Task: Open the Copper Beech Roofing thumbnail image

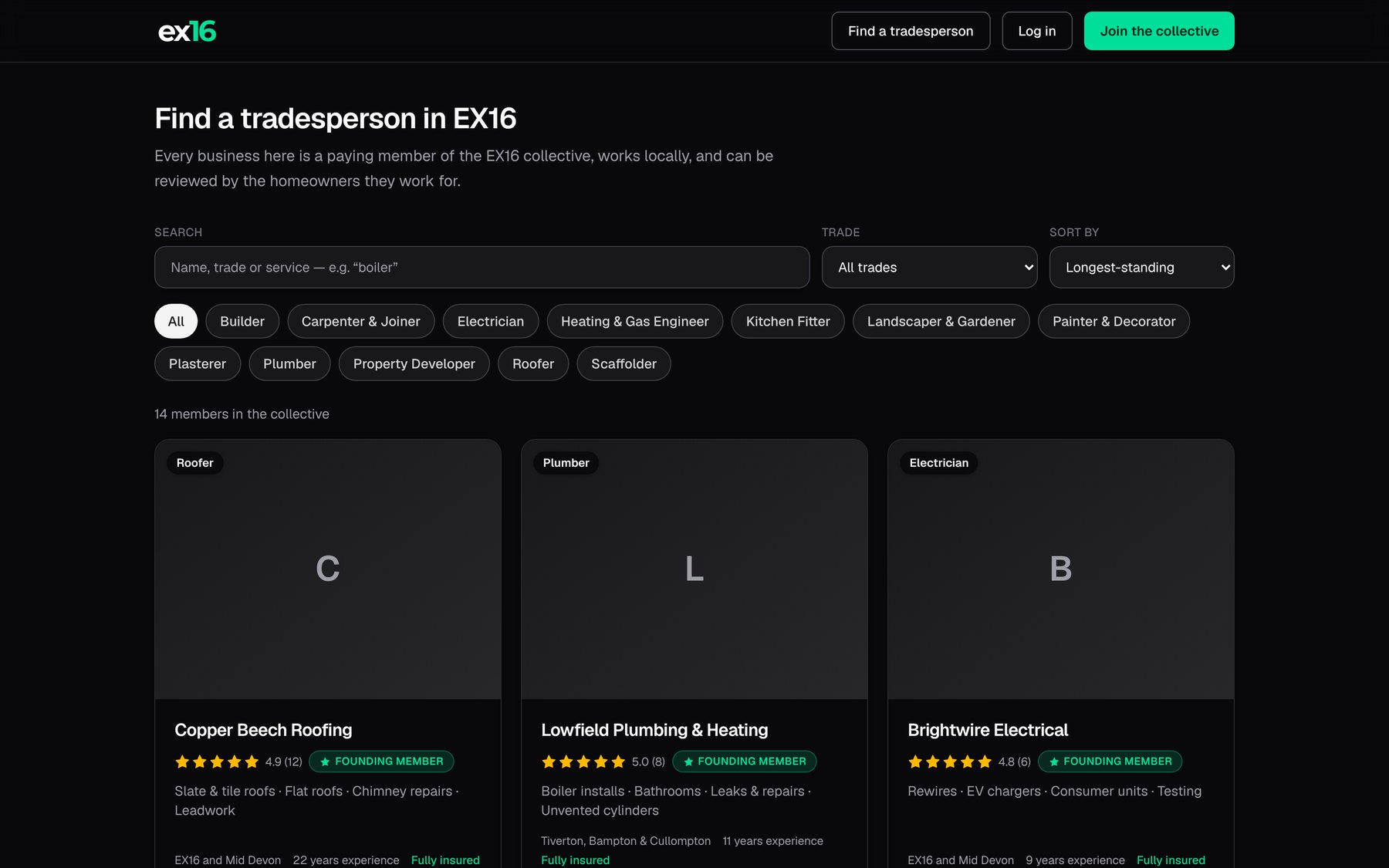Action: (328, 569)
